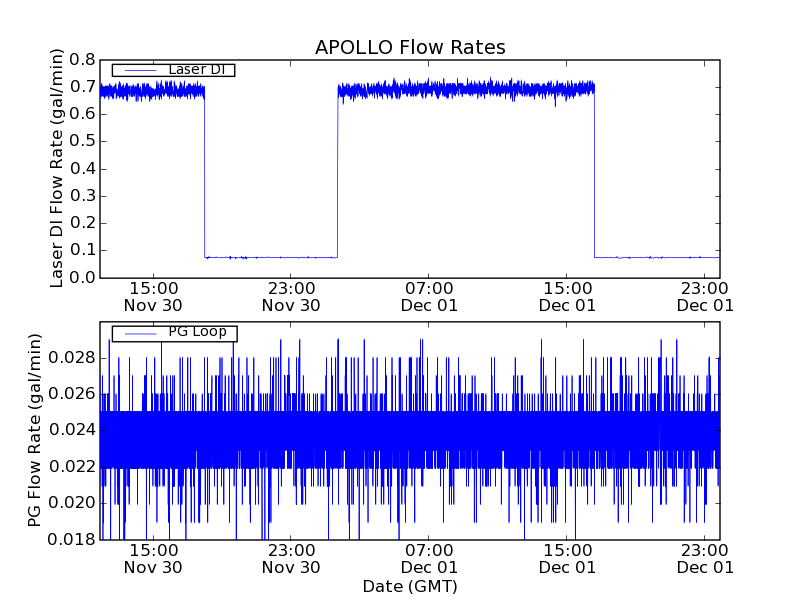Click the first low-flow segment in Laser DI plot

tap(270, 257)
